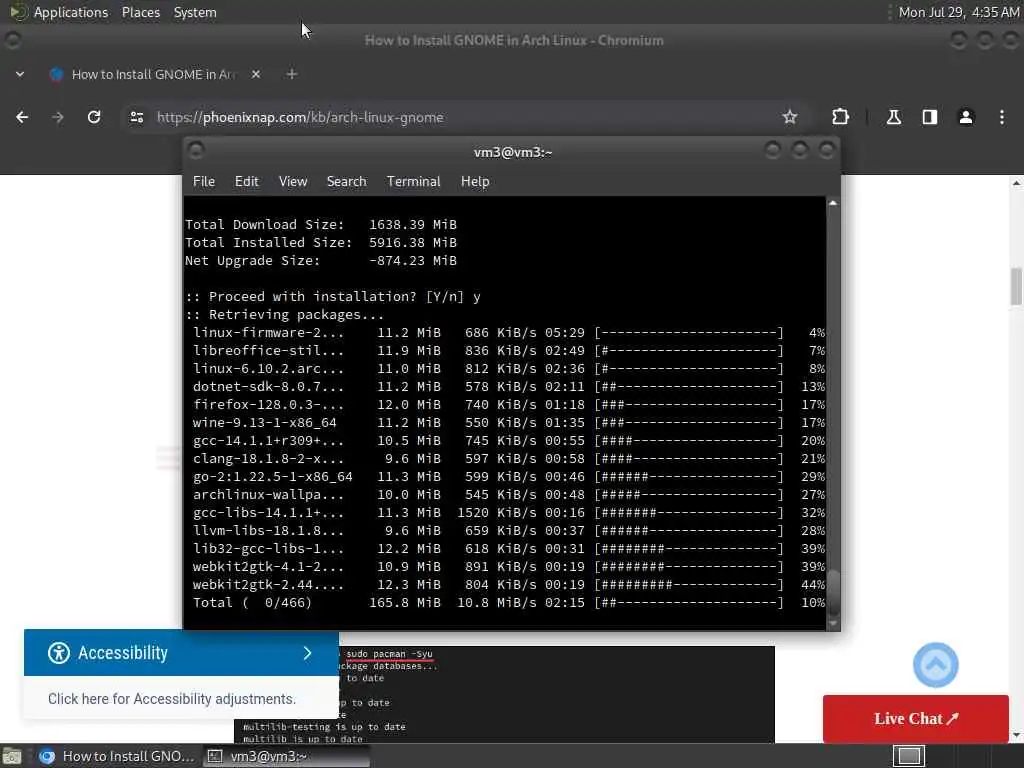The height and width of the screenshot is (768, 1024).
Task: Open Chrome Labs flask icon
Action: click(x=893, y=118)
